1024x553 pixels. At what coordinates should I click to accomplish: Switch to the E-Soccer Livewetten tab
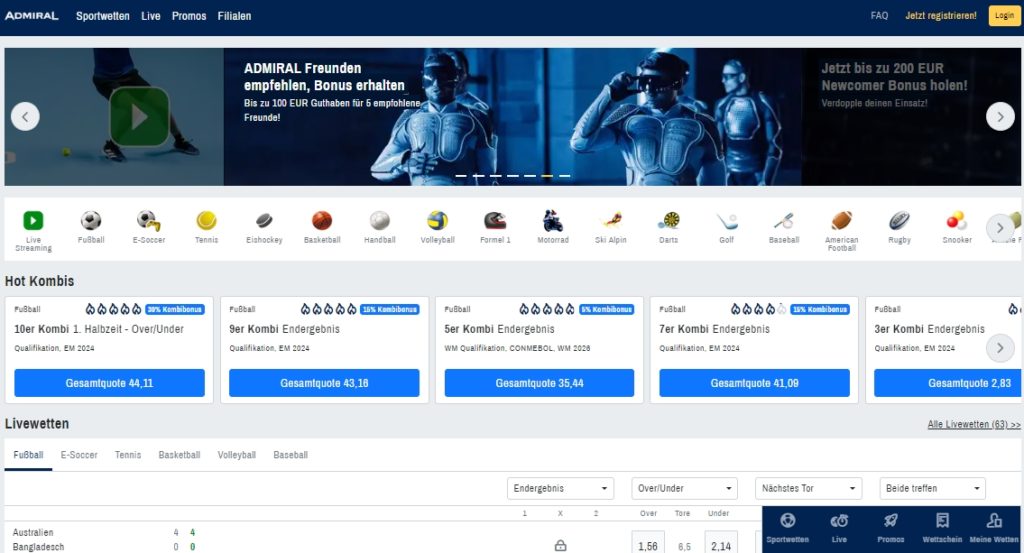[79, 455]
